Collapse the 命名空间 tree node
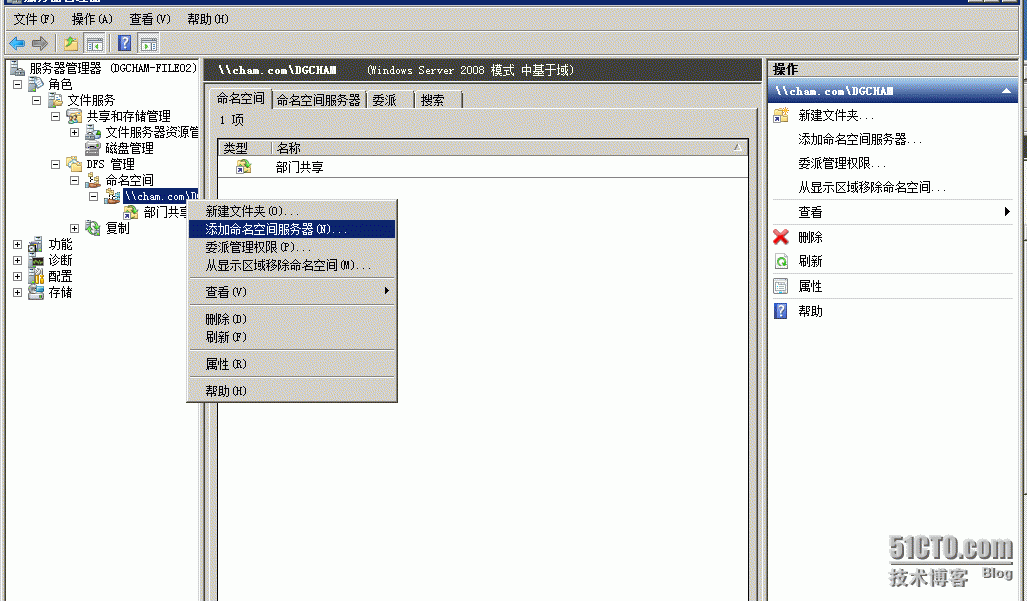Screen dimensions: 1027x601 (x=75, y=180)
